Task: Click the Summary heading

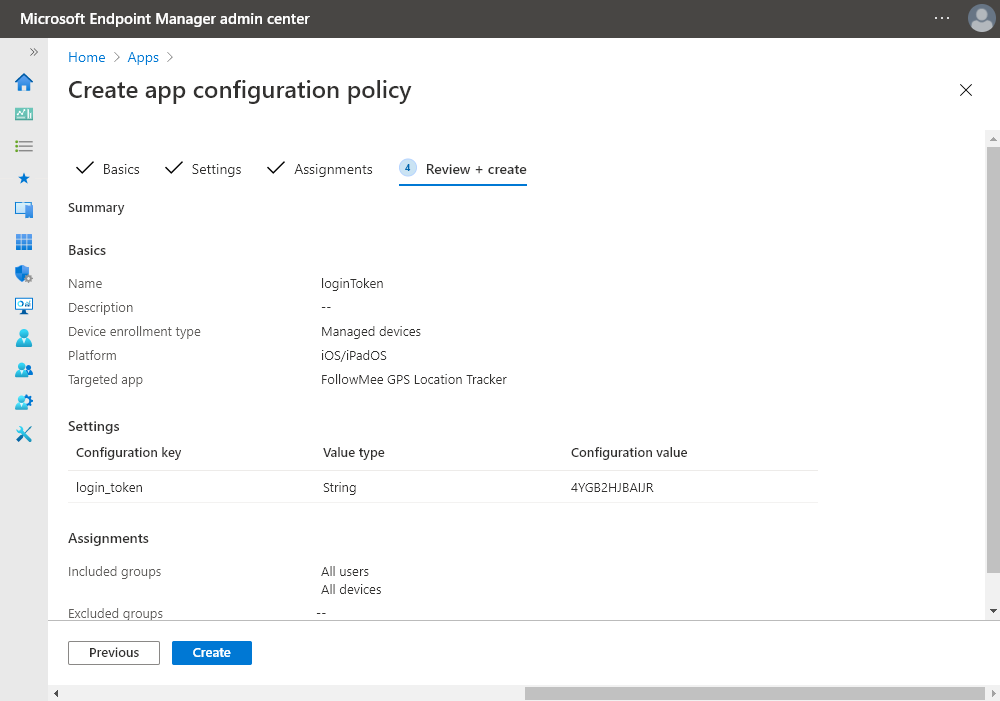Action: (96, 208)
